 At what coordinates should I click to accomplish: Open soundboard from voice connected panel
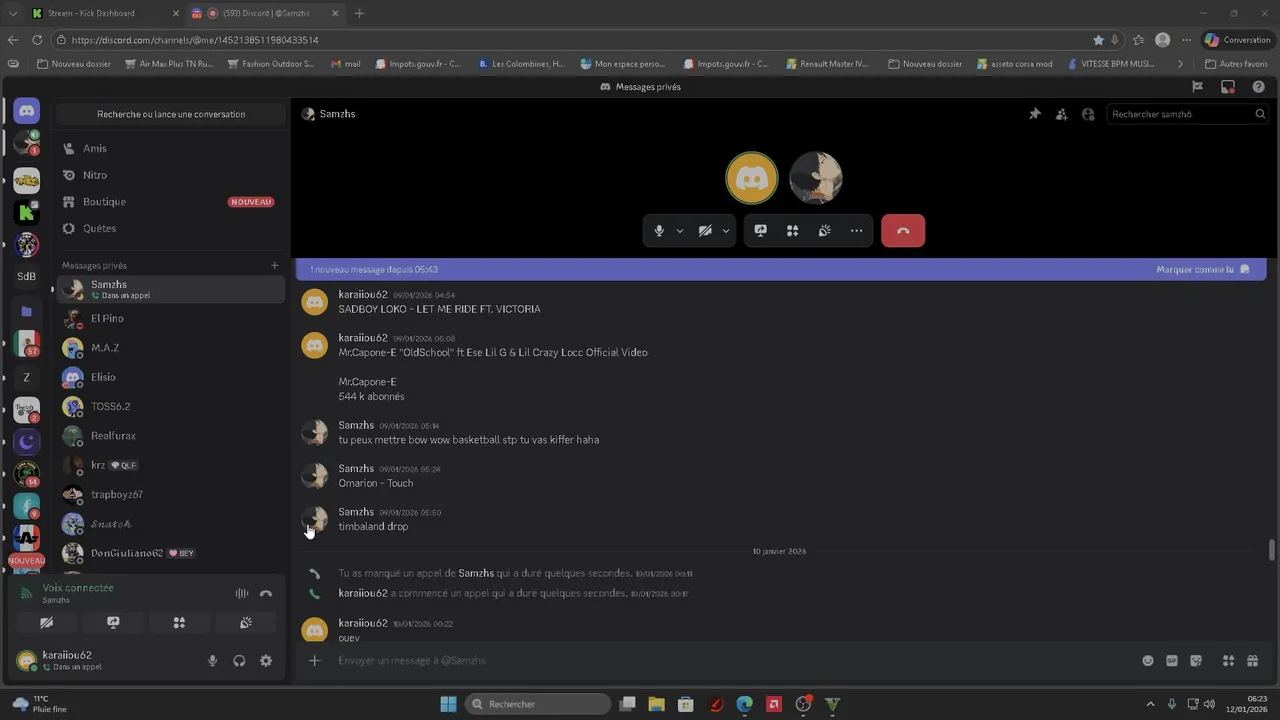(x=245, y=622)
